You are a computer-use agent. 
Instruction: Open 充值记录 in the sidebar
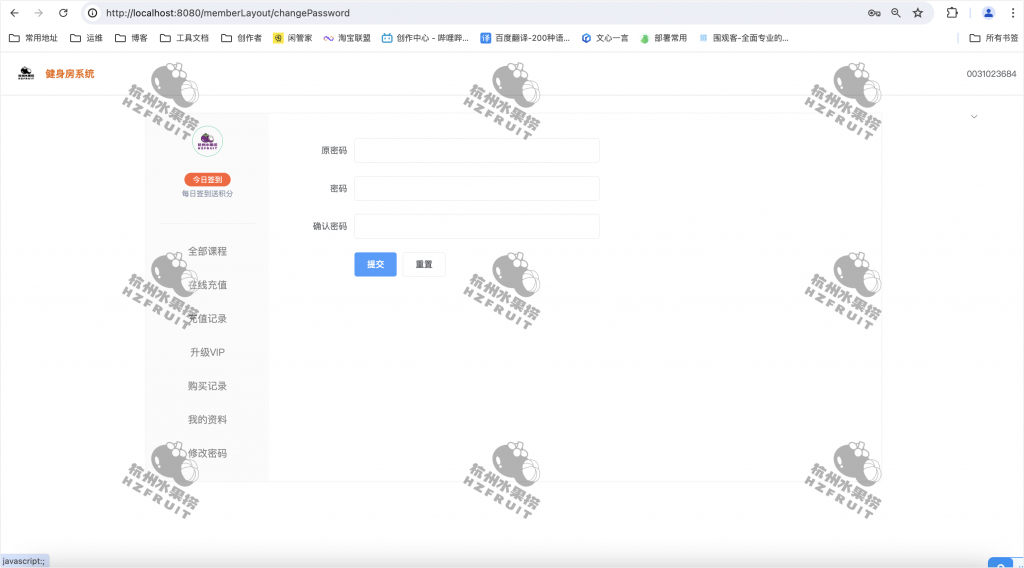click(208, 319)
